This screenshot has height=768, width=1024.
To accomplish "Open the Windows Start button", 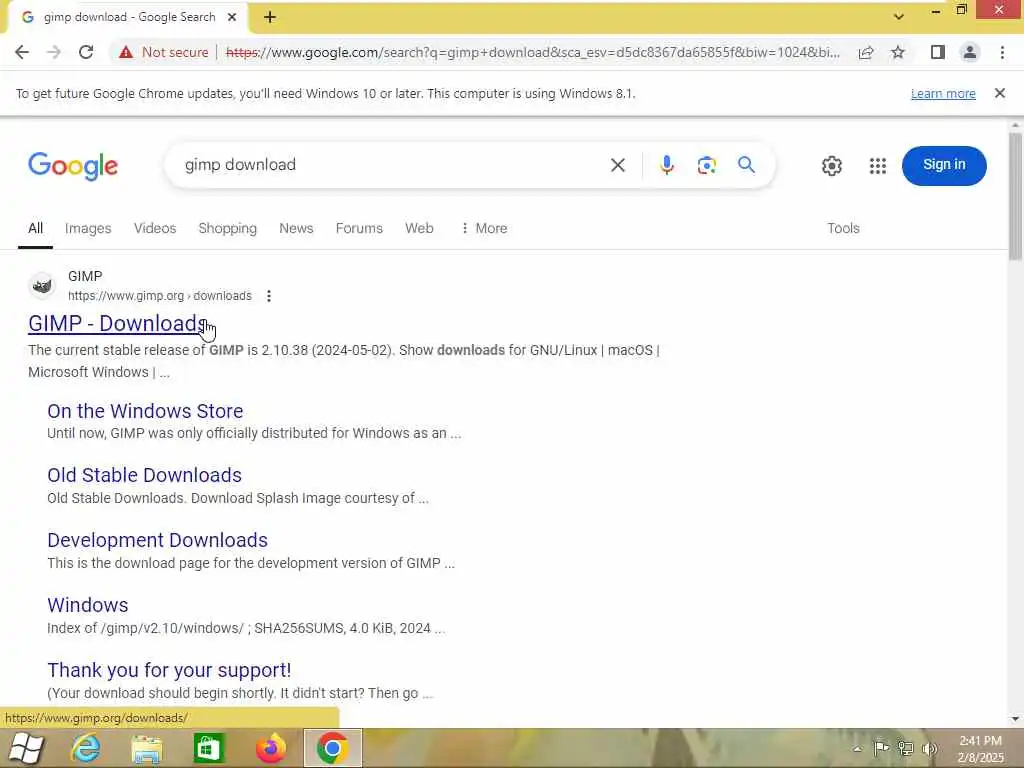I will point(25,748).
